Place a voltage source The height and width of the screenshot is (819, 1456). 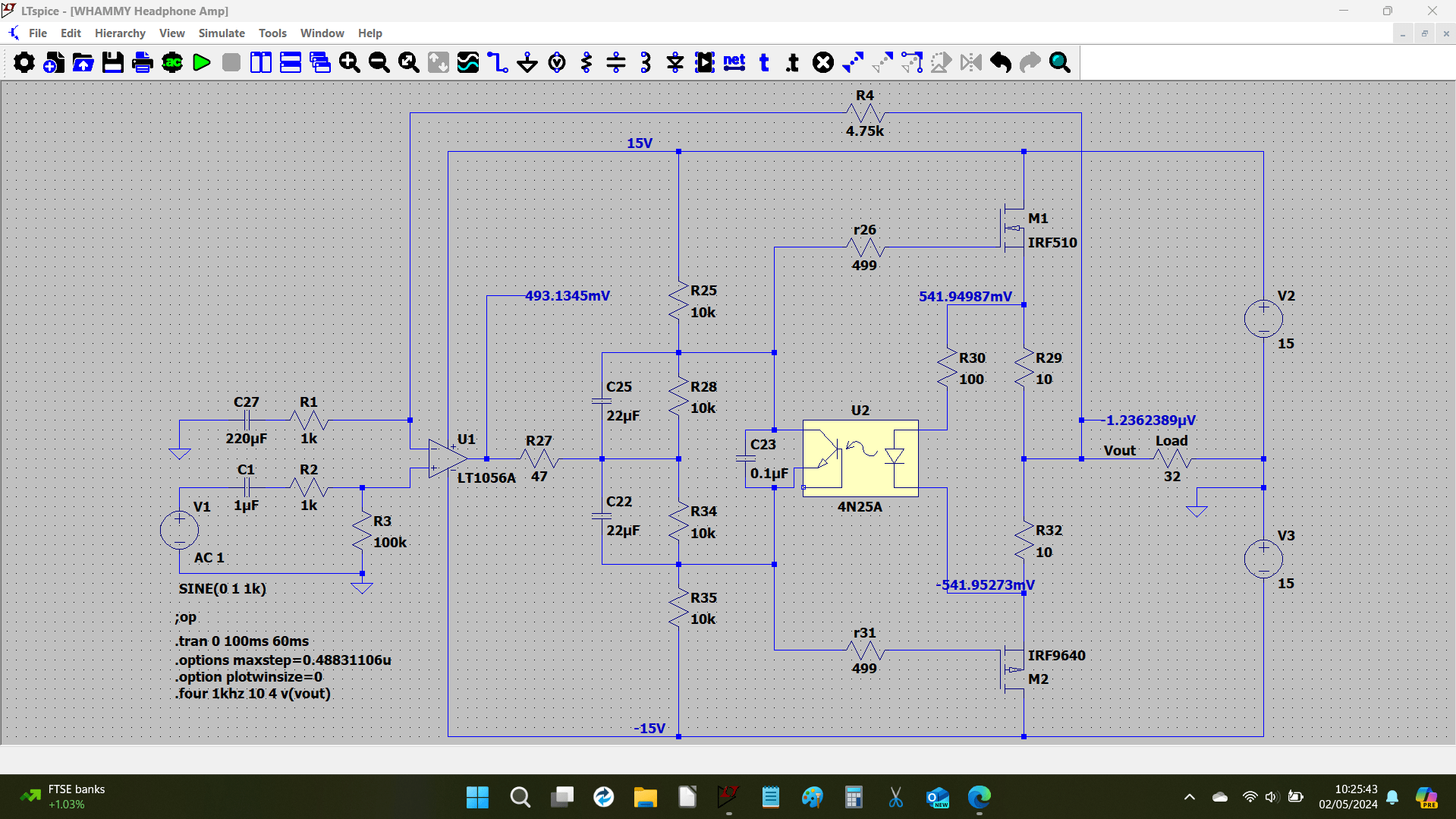(557, 62)
